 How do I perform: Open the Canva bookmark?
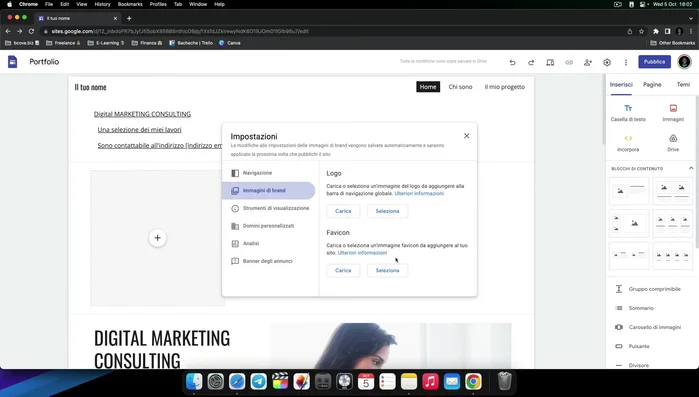click(230, 43)
